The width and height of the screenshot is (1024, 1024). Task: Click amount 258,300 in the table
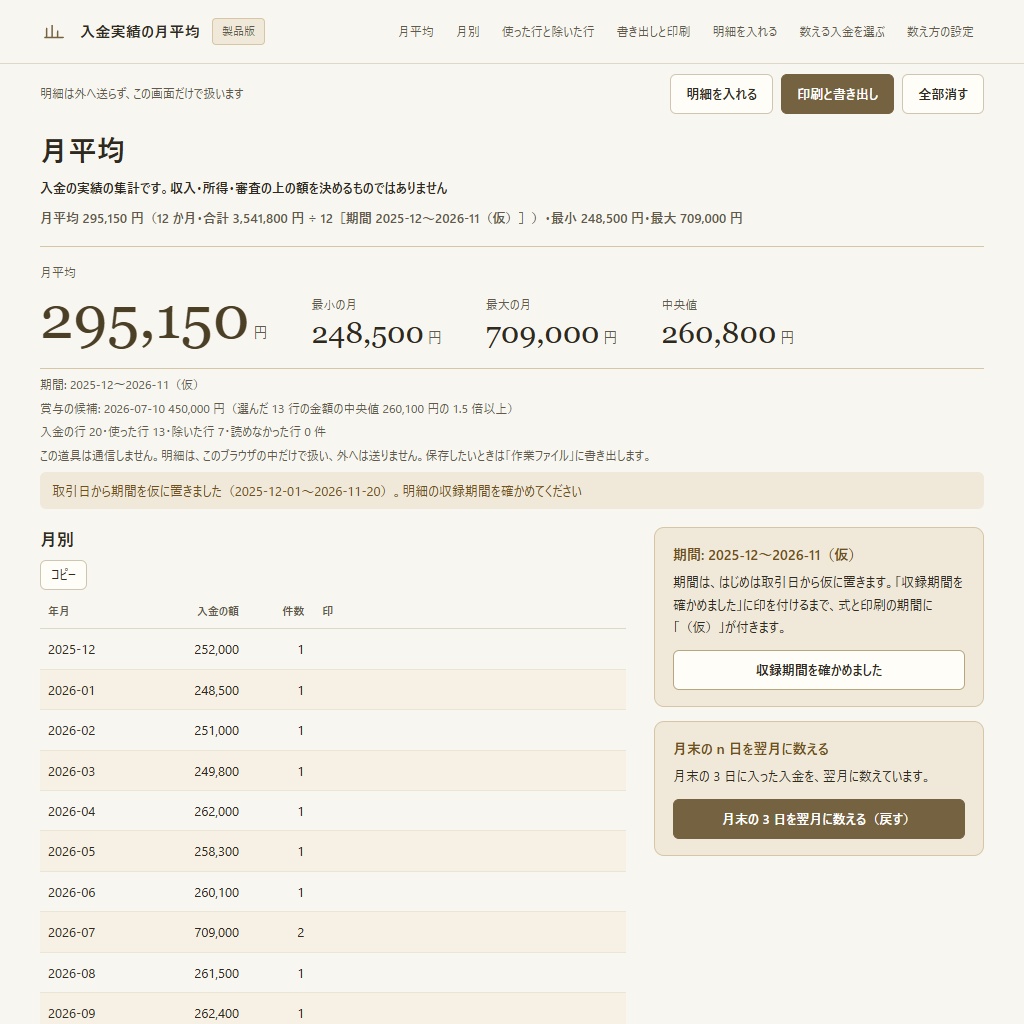(216, 852)
